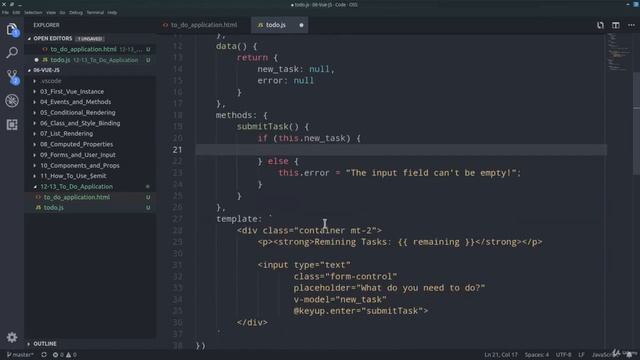Screen dimensions: 640x360
Task: Expand the 07_List_Rendering folder
Action: click(67, 133)
